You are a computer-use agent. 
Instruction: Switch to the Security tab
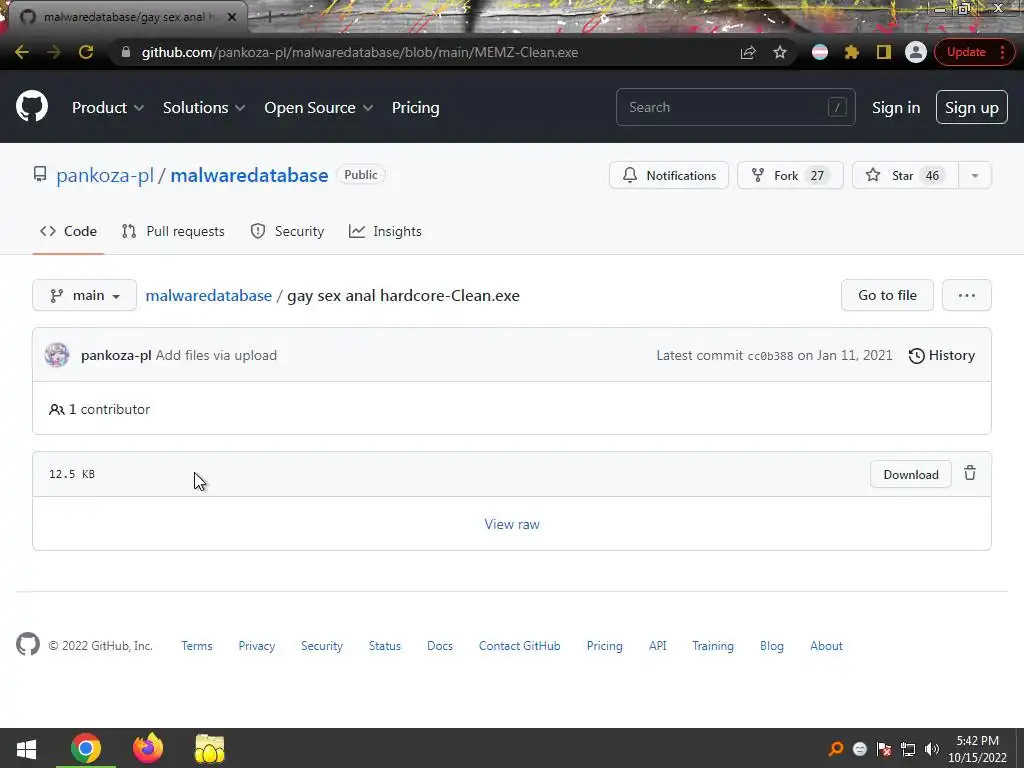click(x=287, y=231)
